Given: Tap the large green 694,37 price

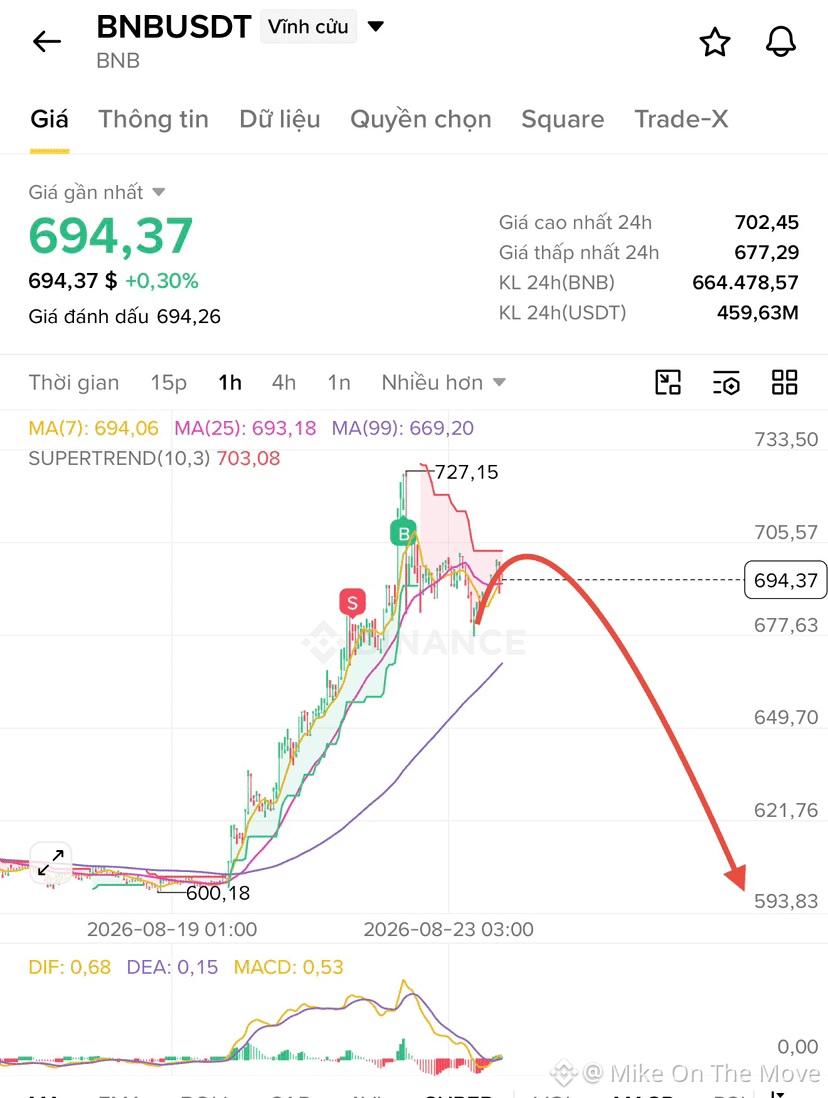Looking at the screenshot, I should pos(111,235).
